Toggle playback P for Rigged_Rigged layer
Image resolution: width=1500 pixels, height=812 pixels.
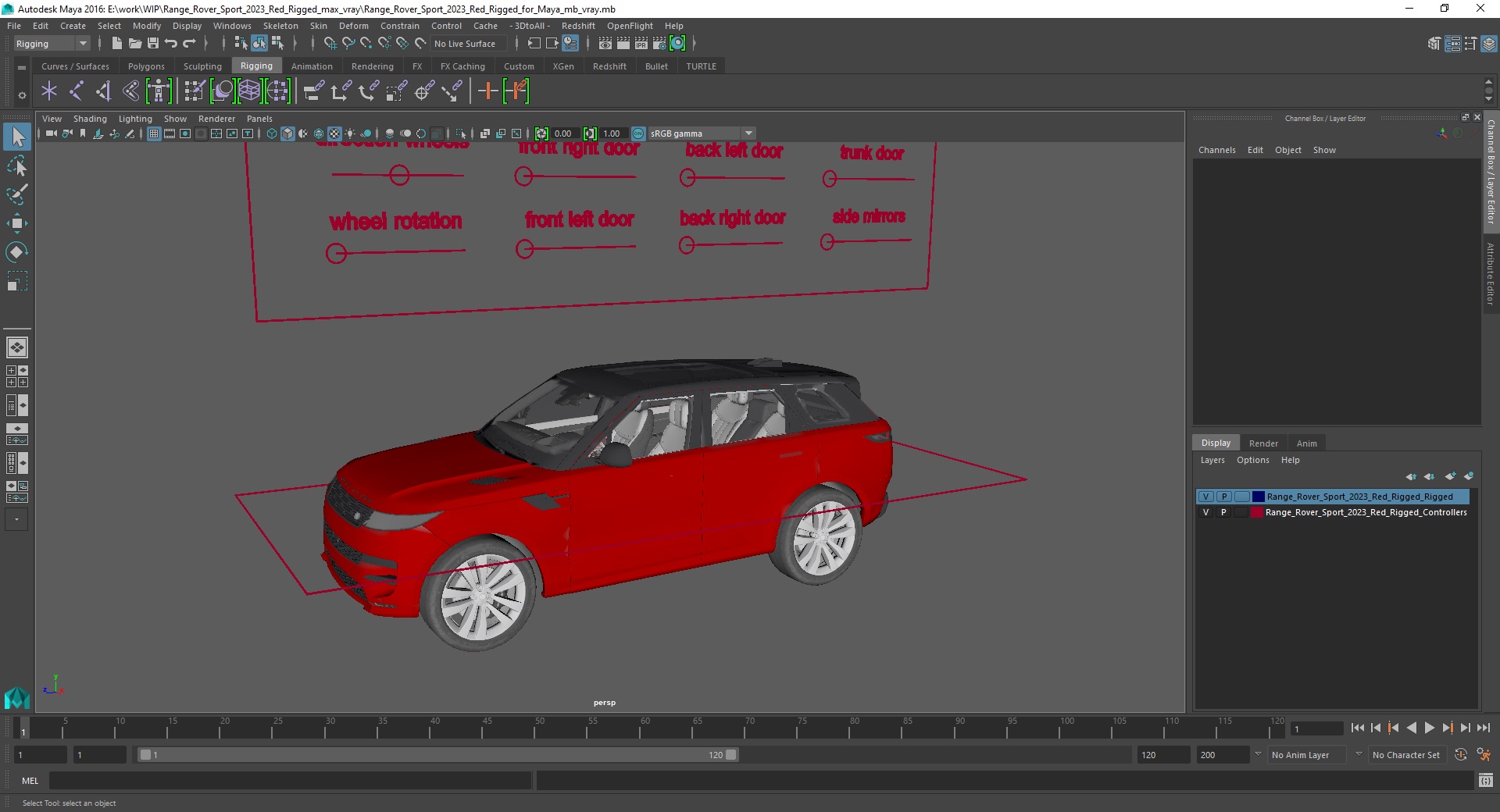coord(1223,497)
